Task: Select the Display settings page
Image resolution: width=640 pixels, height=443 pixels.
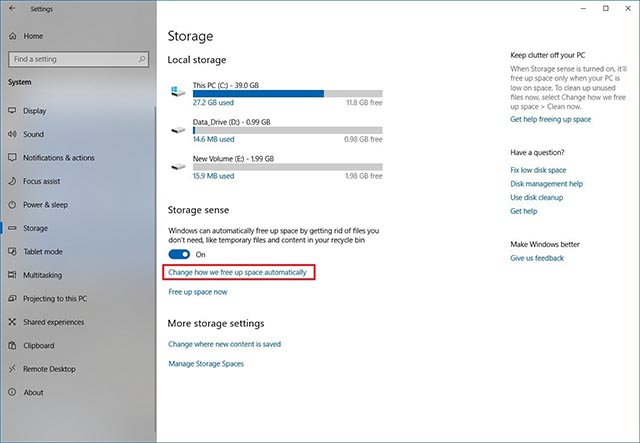Action: (35, 111)
